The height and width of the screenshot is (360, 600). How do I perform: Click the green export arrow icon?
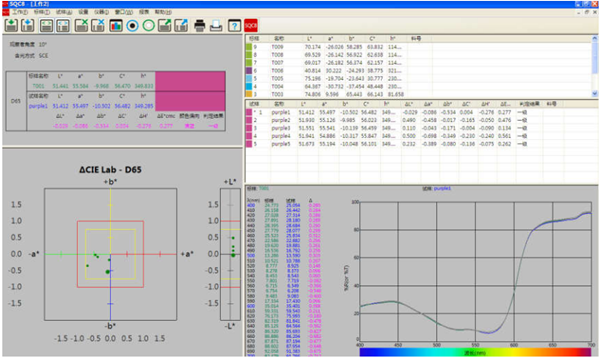click(x=165, y=26)
